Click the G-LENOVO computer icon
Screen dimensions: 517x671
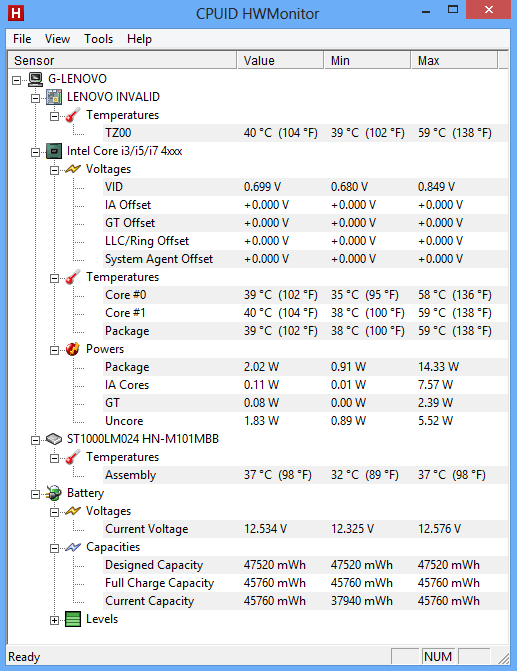[36, 79]
